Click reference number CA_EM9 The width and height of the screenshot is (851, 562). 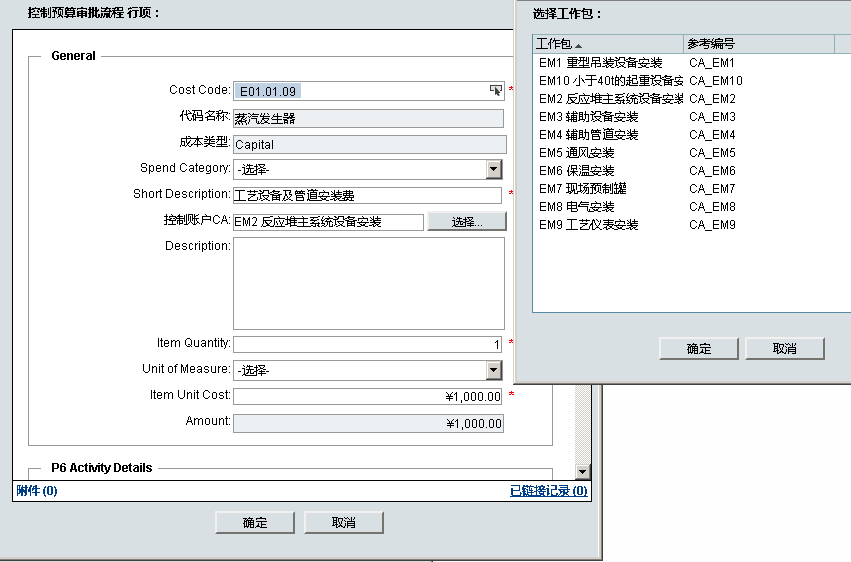[712, 225]
